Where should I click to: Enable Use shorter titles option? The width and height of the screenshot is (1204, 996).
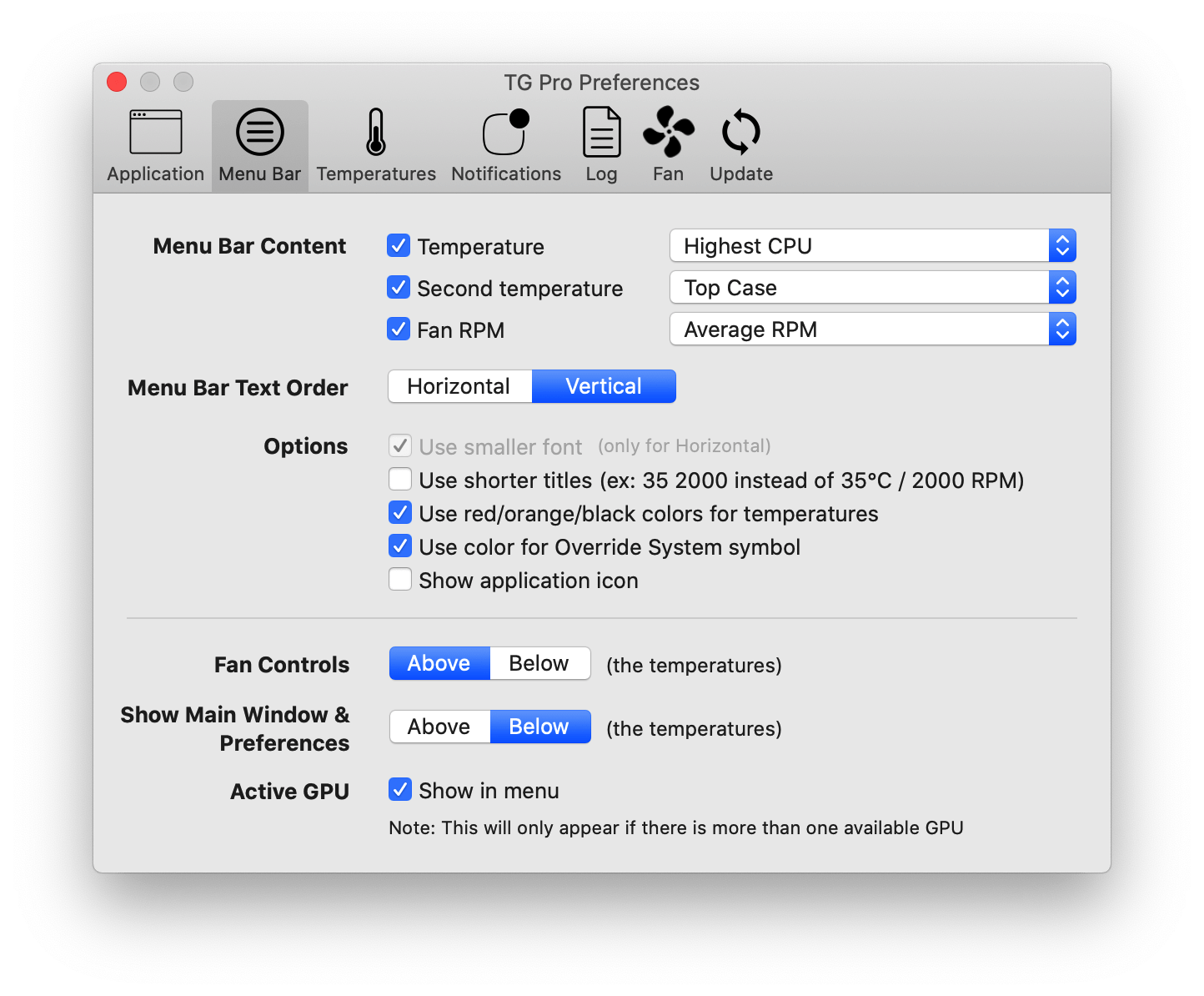click(x=400, y=480)
